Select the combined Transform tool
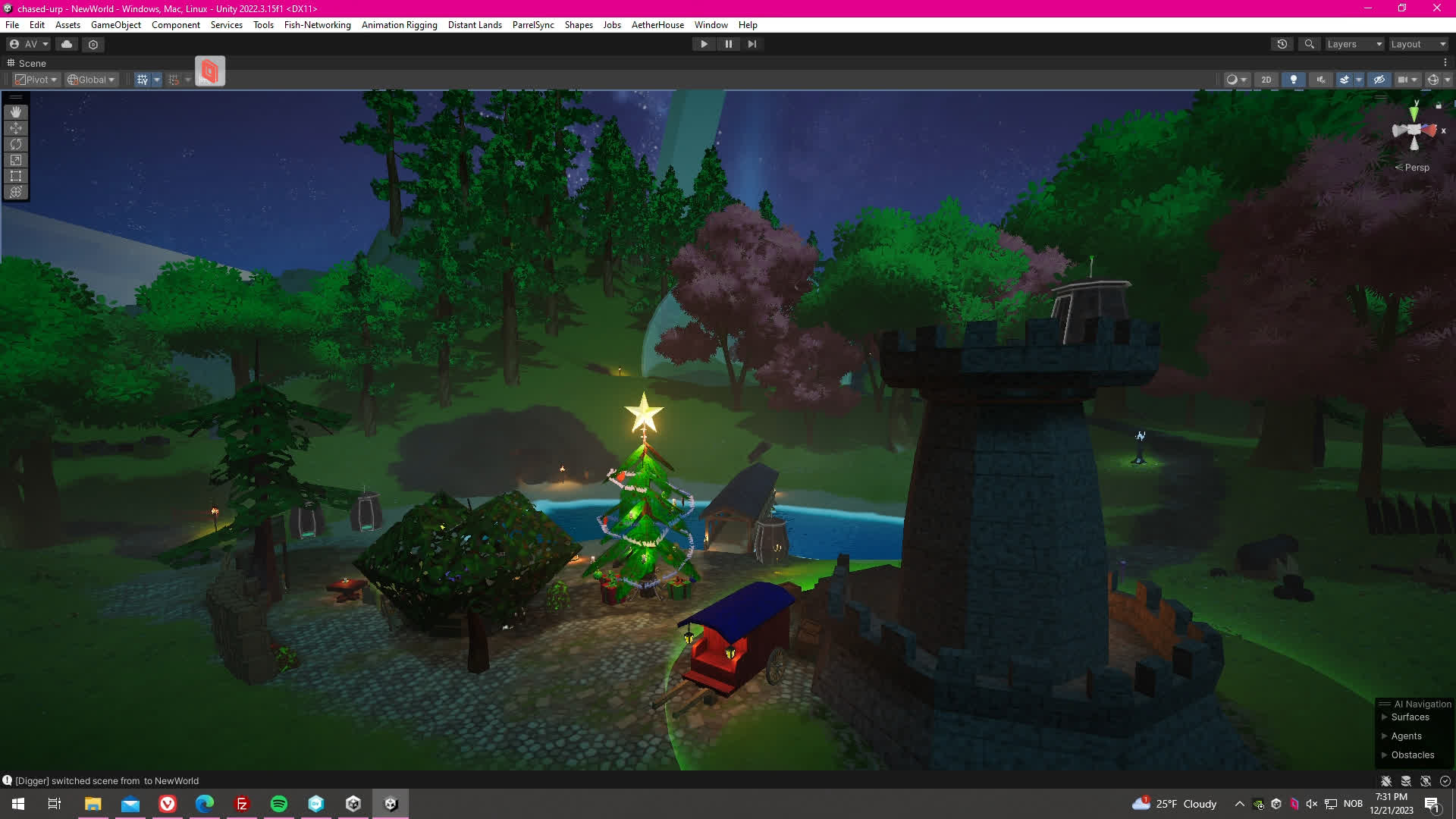Image resolution: width=1456 pixels, height=819 pixels. (x=15, y=192)
